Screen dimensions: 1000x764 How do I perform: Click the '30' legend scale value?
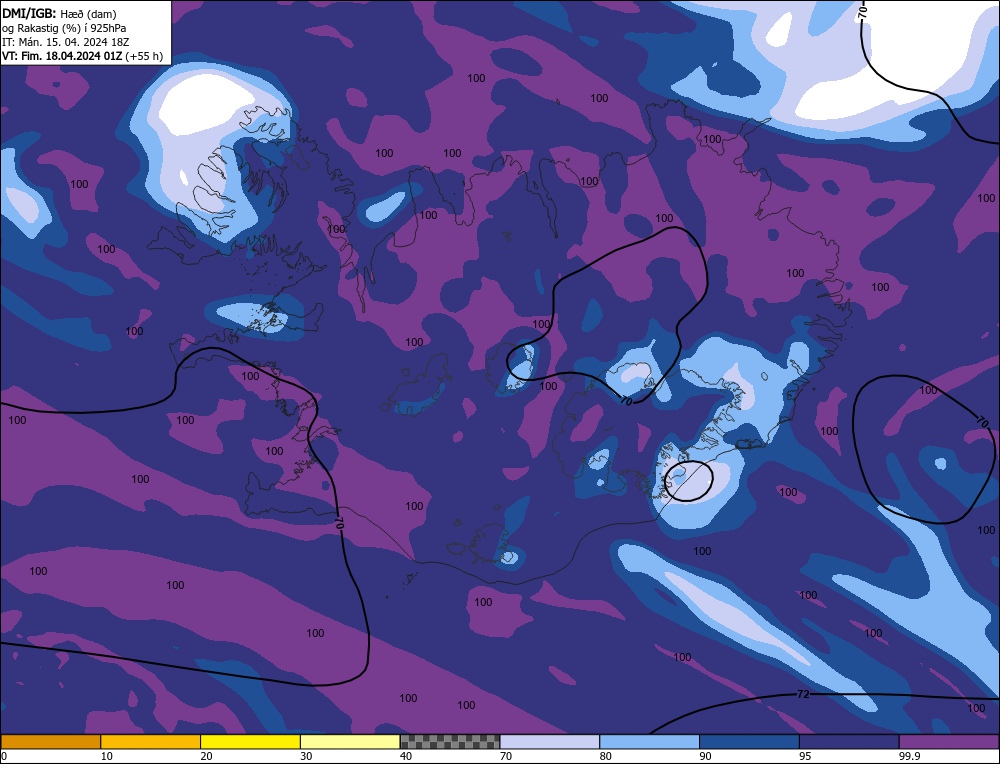[306, 756]
